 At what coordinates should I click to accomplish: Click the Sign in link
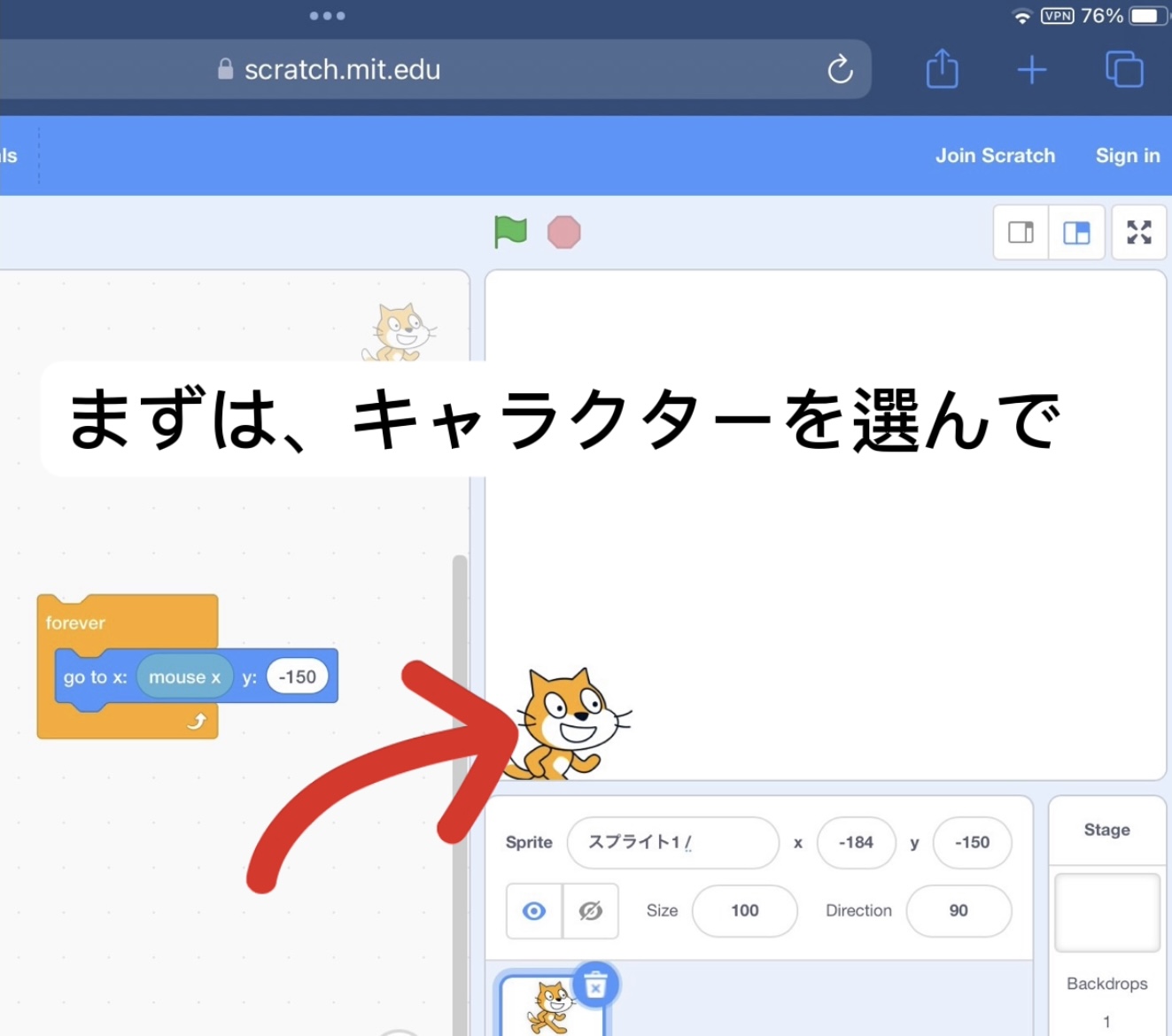[x=1127, y=156]
